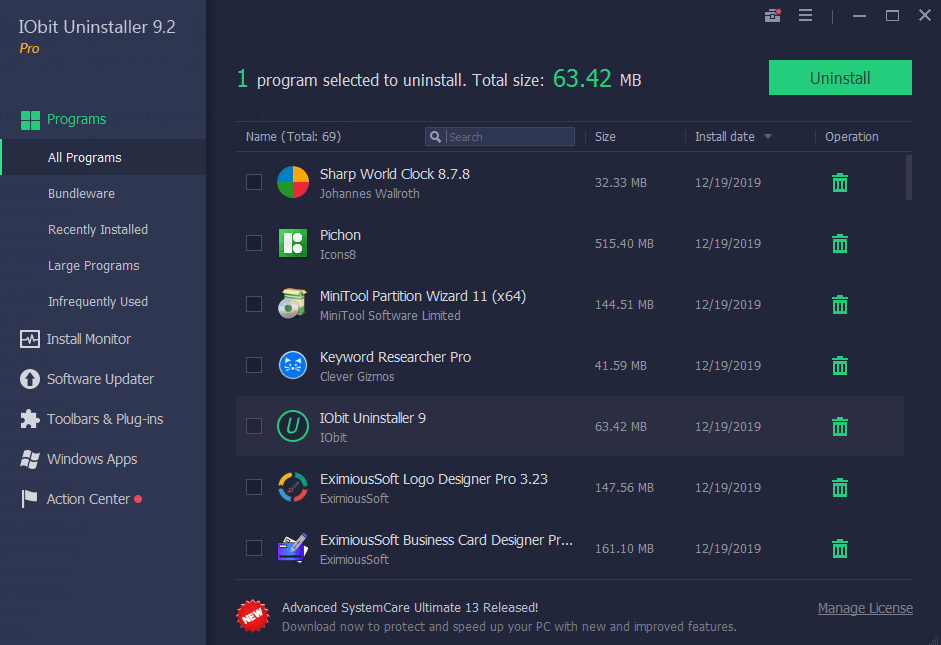Screen dimensions: 941x645
Task: Open the All Programs section
Action: [103, 157]
